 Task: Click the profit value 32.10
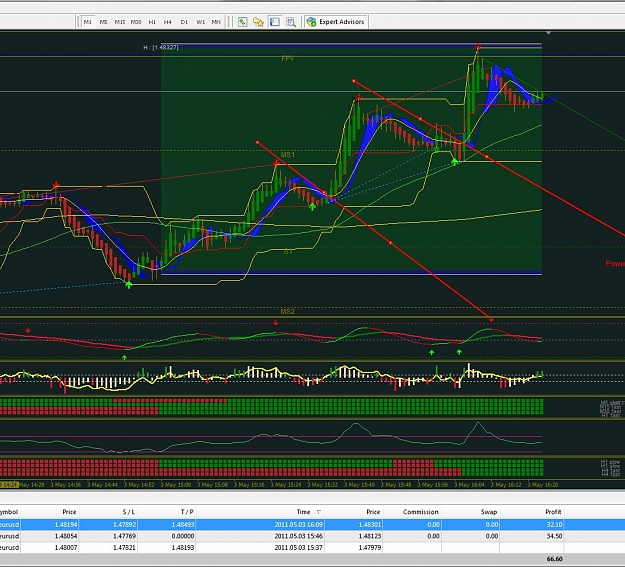554,524
